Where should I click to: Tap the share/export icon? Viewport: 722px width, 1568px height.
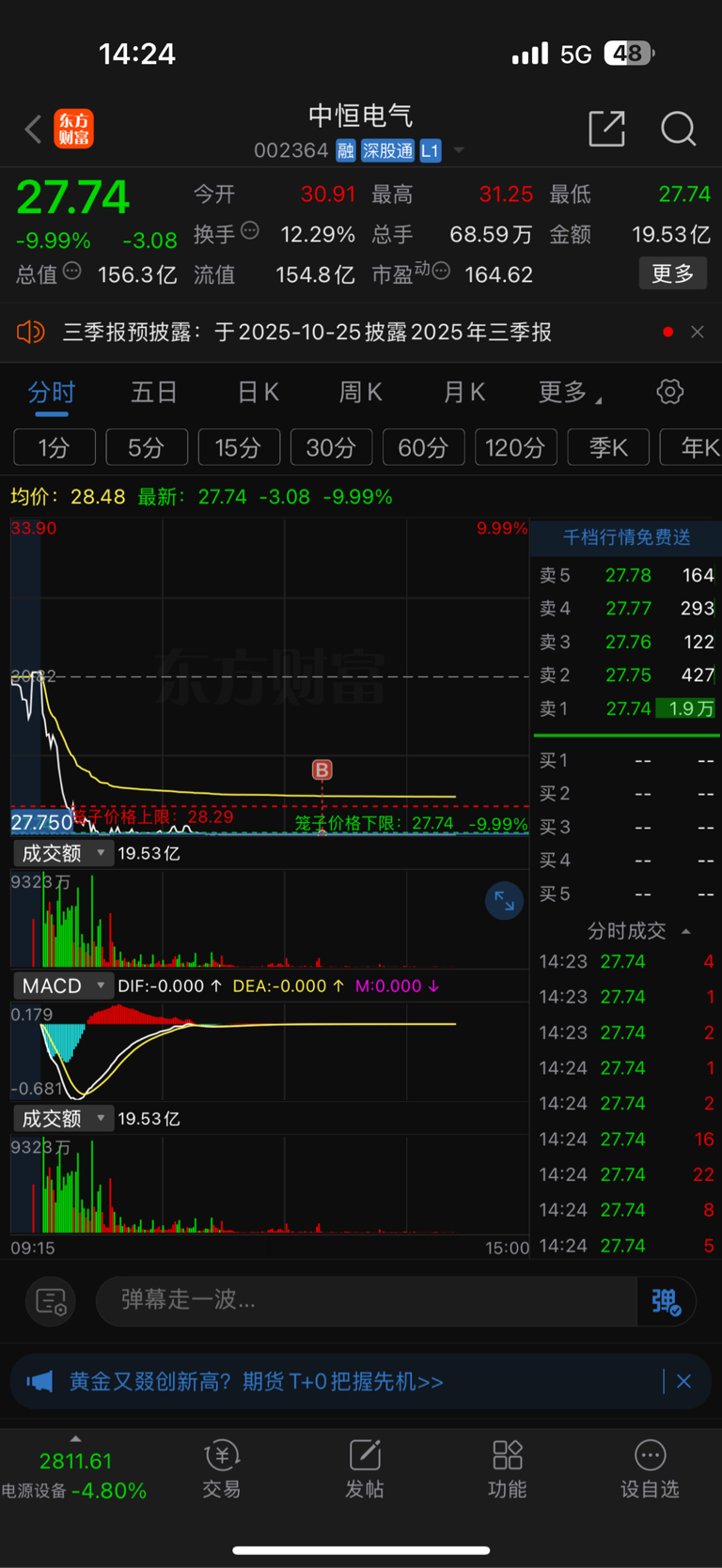tap(606, 129)
